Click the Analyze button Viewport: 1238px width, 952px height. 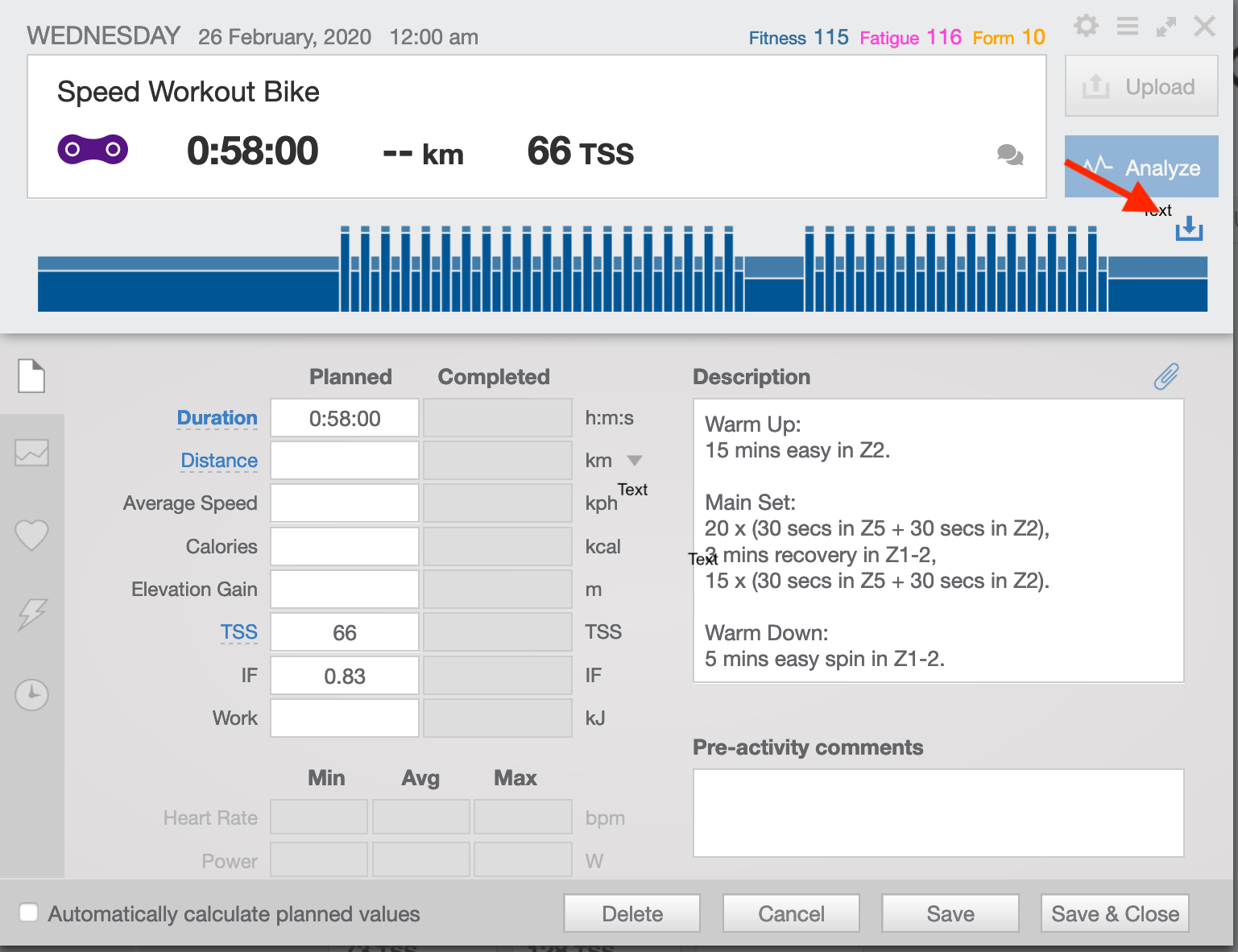coord(1141,167)
